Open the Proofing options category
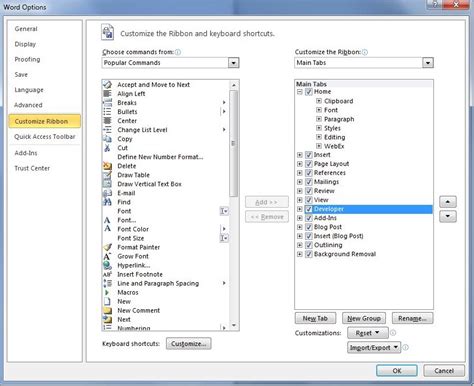The image size is (474, 386). tap(27, 59)
